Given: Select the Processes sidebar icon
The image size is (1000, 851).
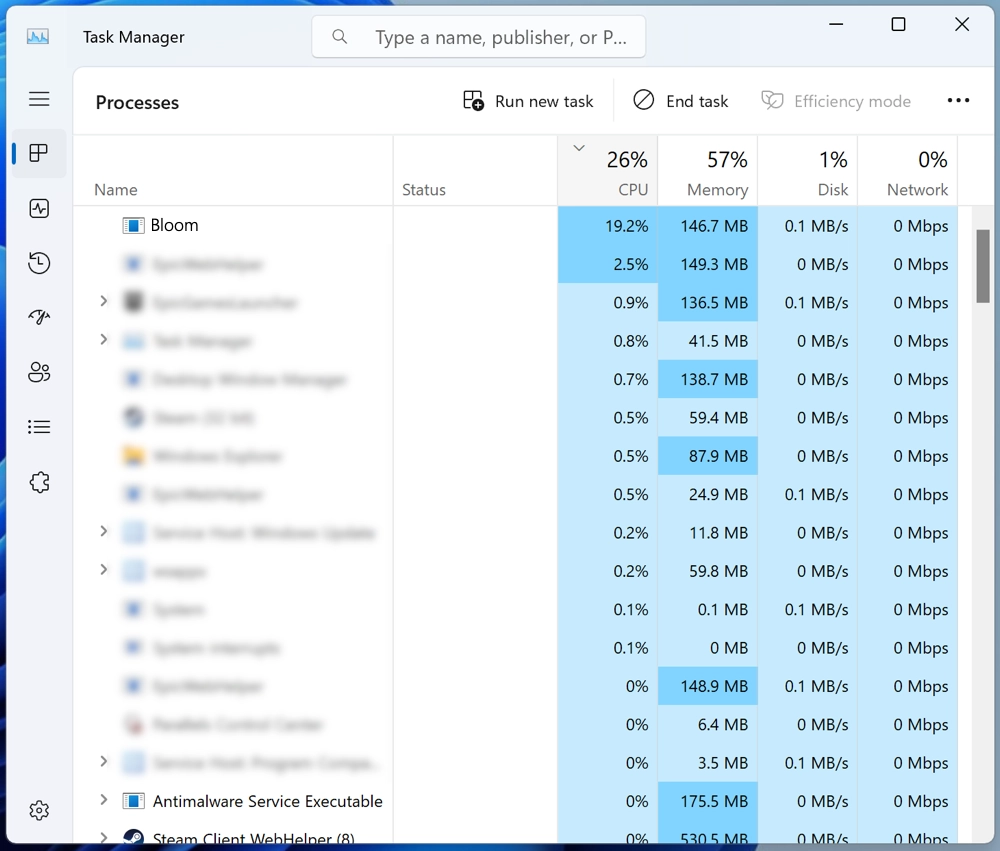Looking at the screenshot, I should click(39, 153).
